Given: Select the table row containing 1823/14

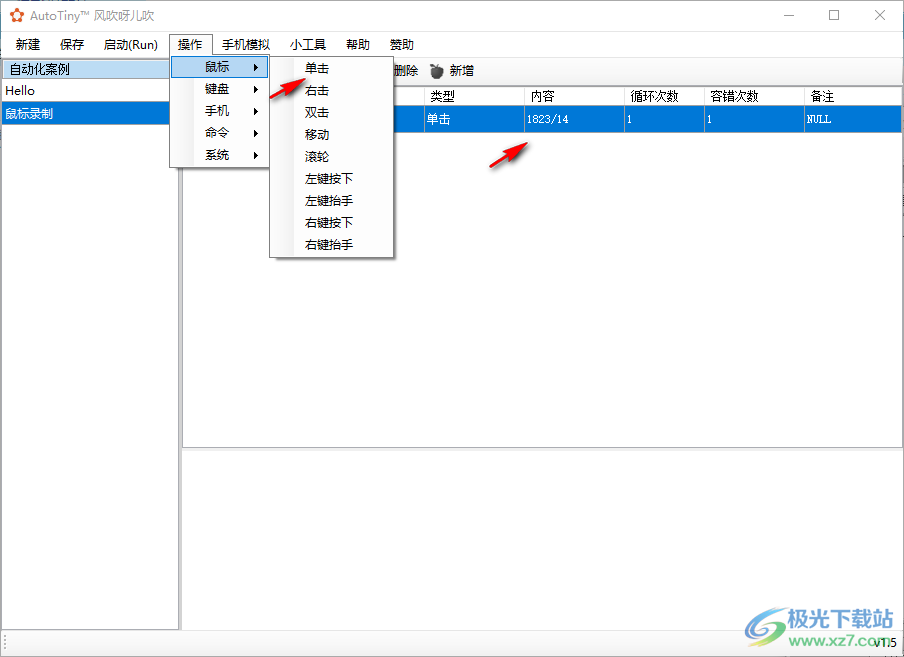Looking at the screenshot, I should pyautogui.click(x=560, y=118).
